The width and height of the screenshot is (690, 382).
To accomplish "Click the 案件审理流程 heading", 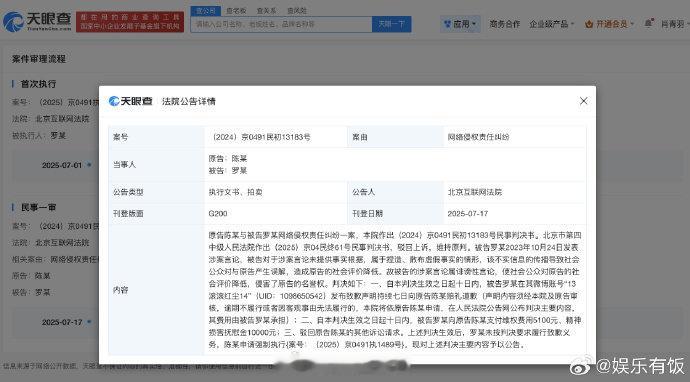I will point(39,59).
